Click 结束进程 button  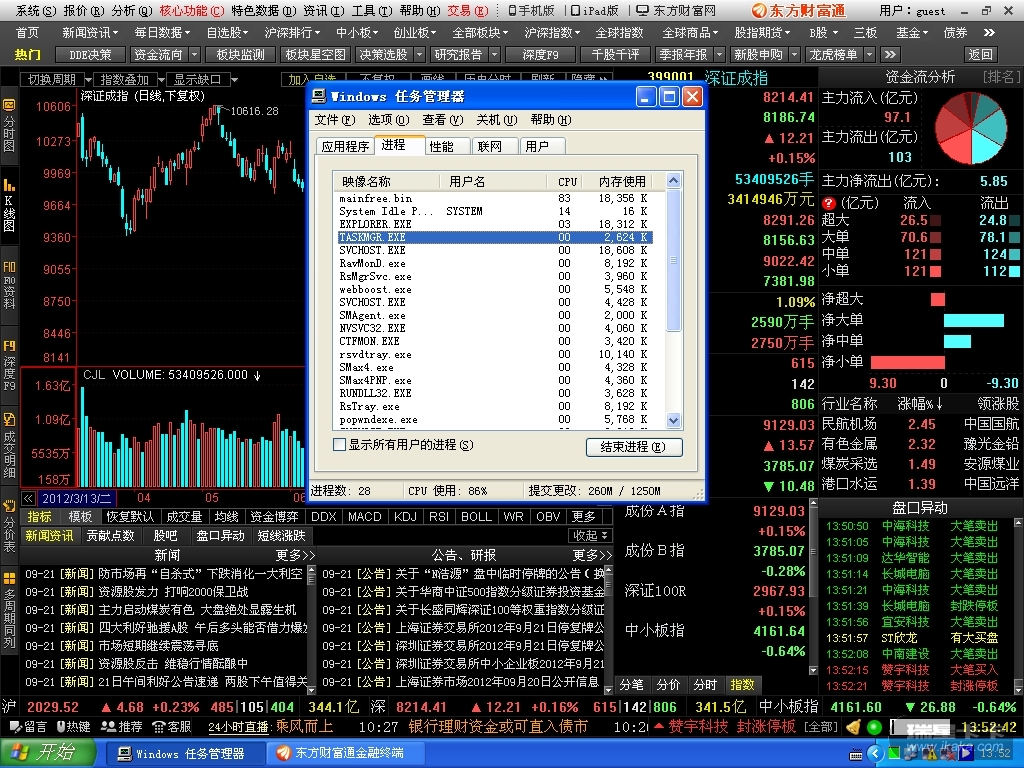point(633,447)
